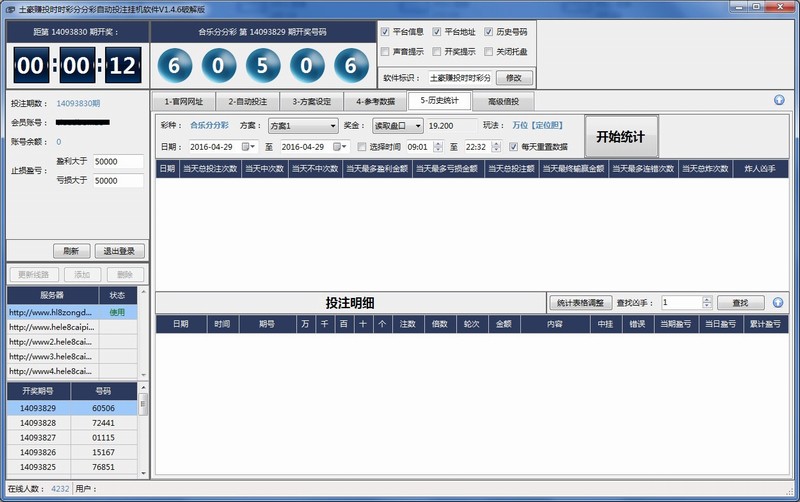Enable the 声音提示 checkbox
The width and height of the screenshot is (800, 502).
tap(386, 51)
